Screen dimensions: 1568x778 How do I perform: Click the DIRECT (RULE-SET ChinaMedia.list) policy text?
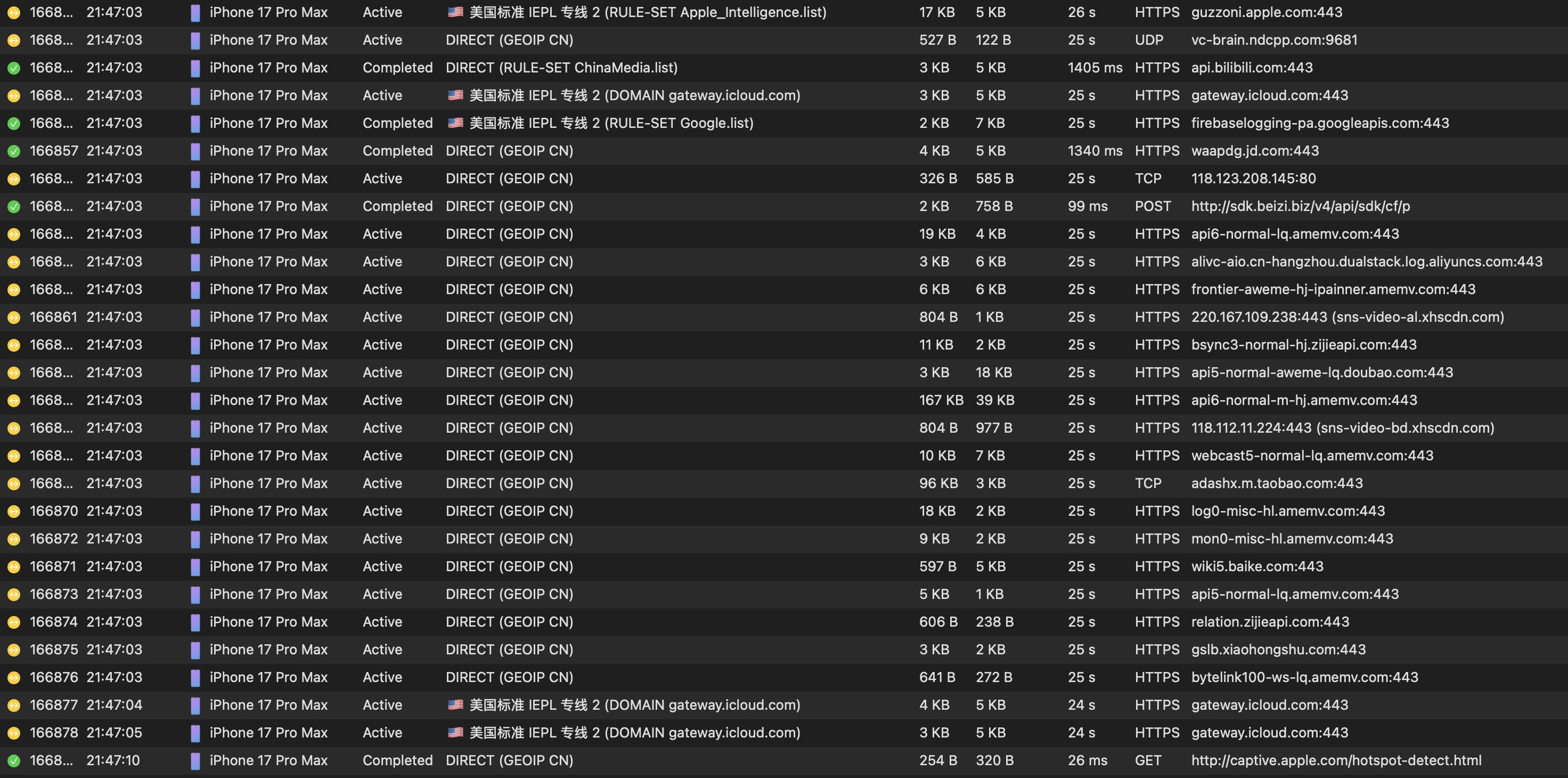pyautogui.click(x=561, y=68)
